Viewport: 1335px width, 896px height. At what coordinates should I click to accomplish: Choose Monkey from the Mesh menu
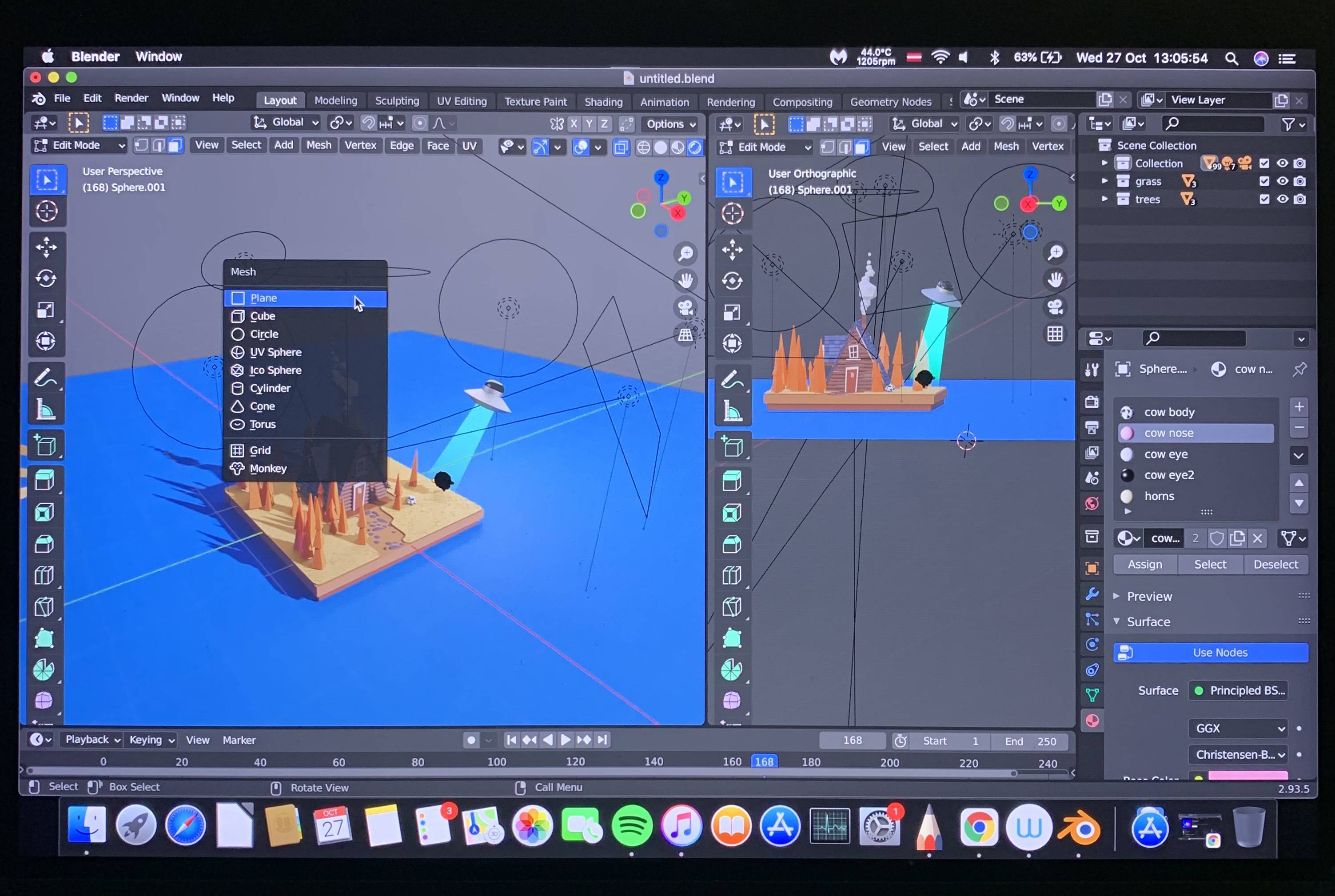tap(305, 469)
